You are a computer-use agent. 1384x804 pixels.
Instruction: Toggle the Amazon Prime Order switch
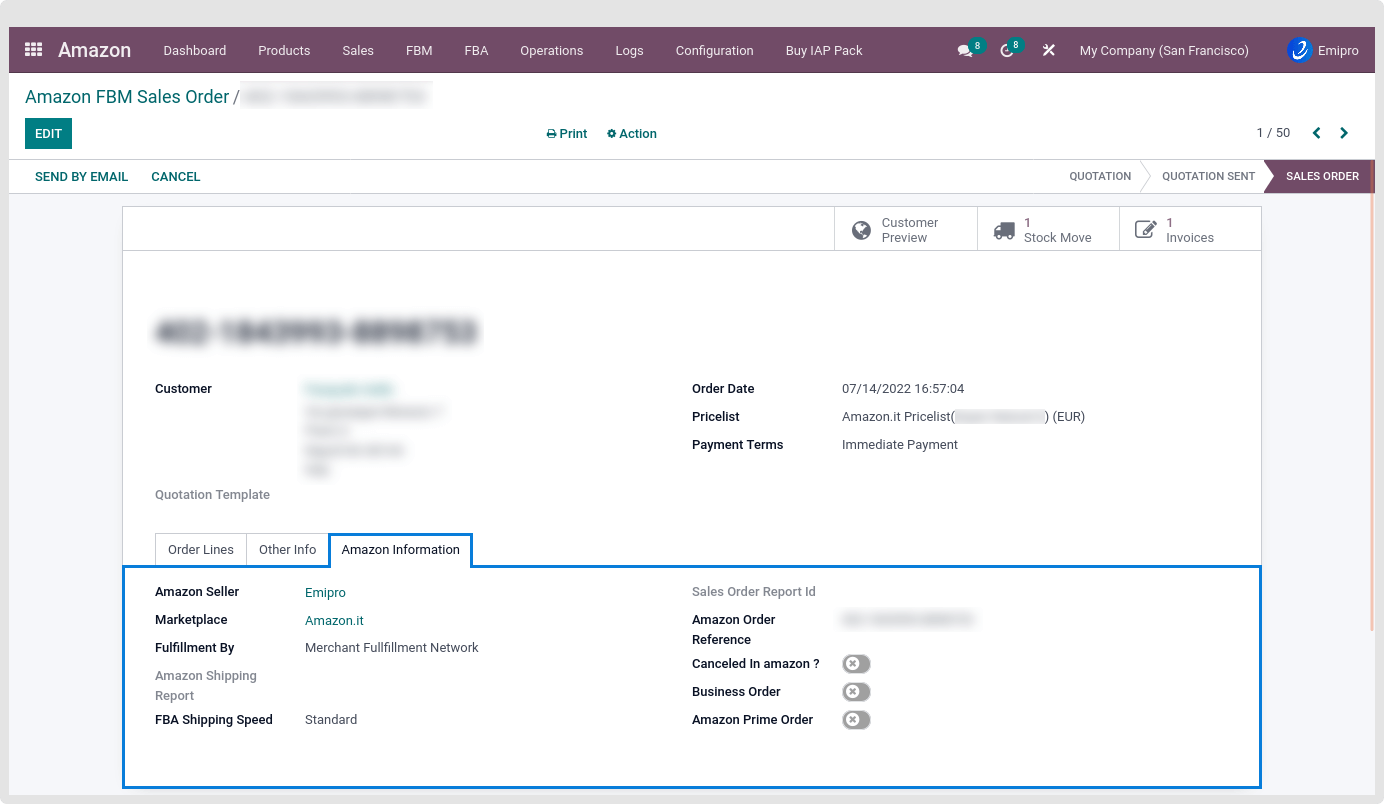pyautogui.click(x=856, y=720)
